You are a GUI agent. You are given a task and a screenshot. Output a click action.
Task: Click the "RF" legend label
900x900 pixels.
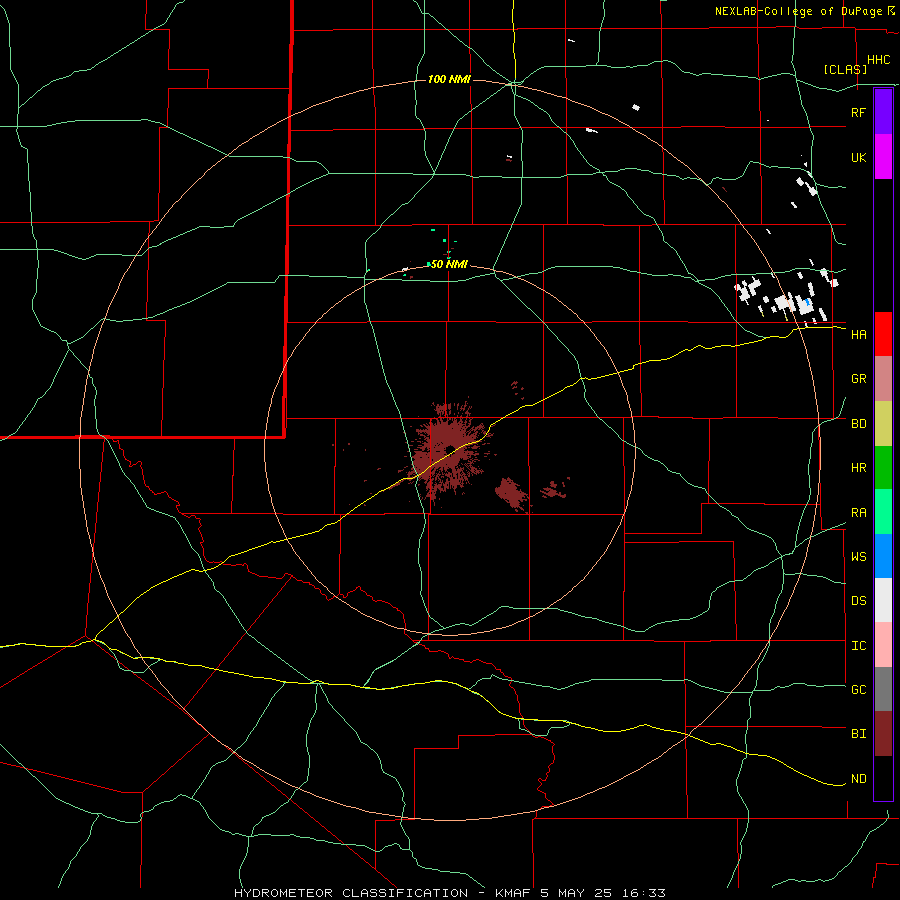pyautogui.click(x=858, y=112)
